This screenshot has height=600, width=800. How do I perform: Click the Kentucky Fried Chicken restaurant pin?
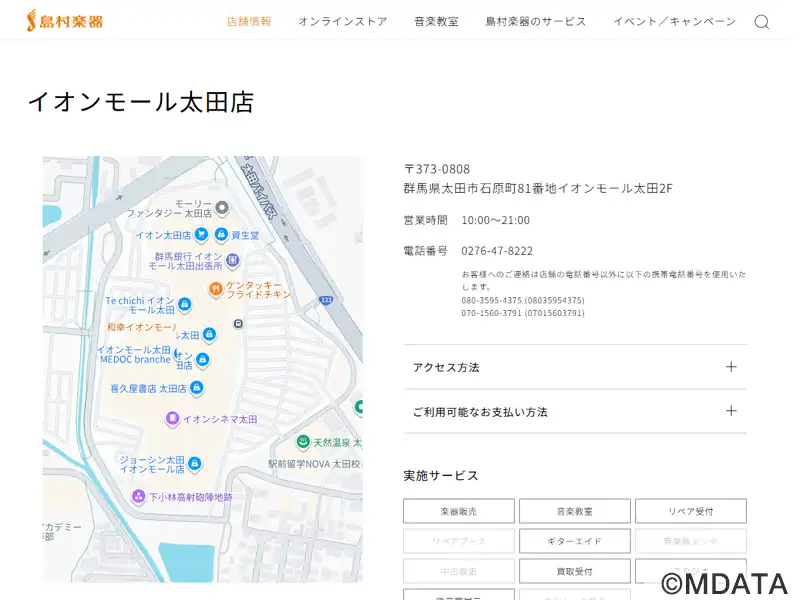214,289
